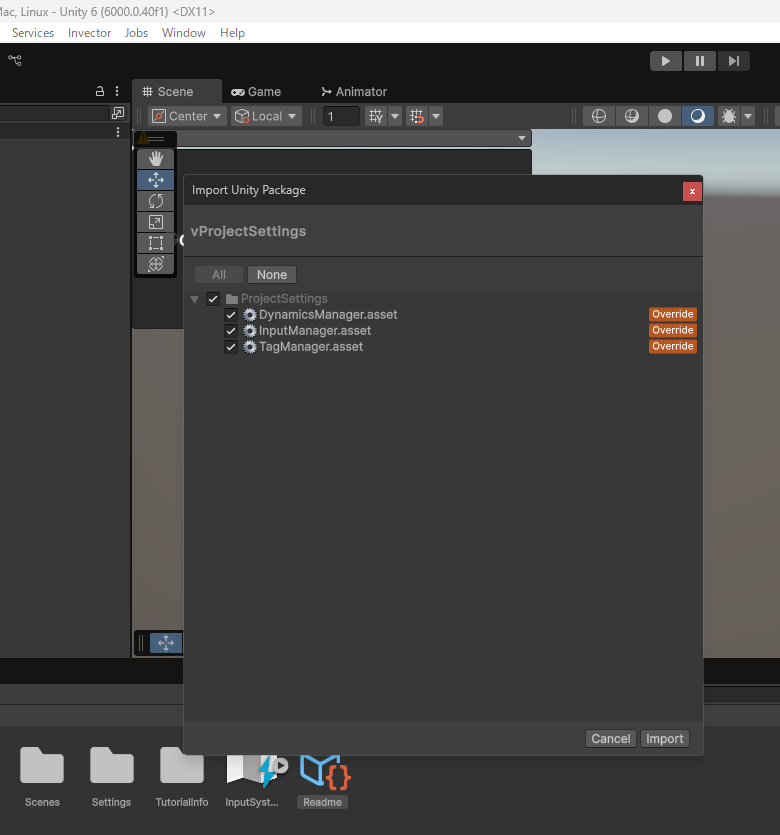Uncheck the DynamicsManager.asset checkbox
The height and width of the screenshot is (835, 780).
tap(231, 315)
